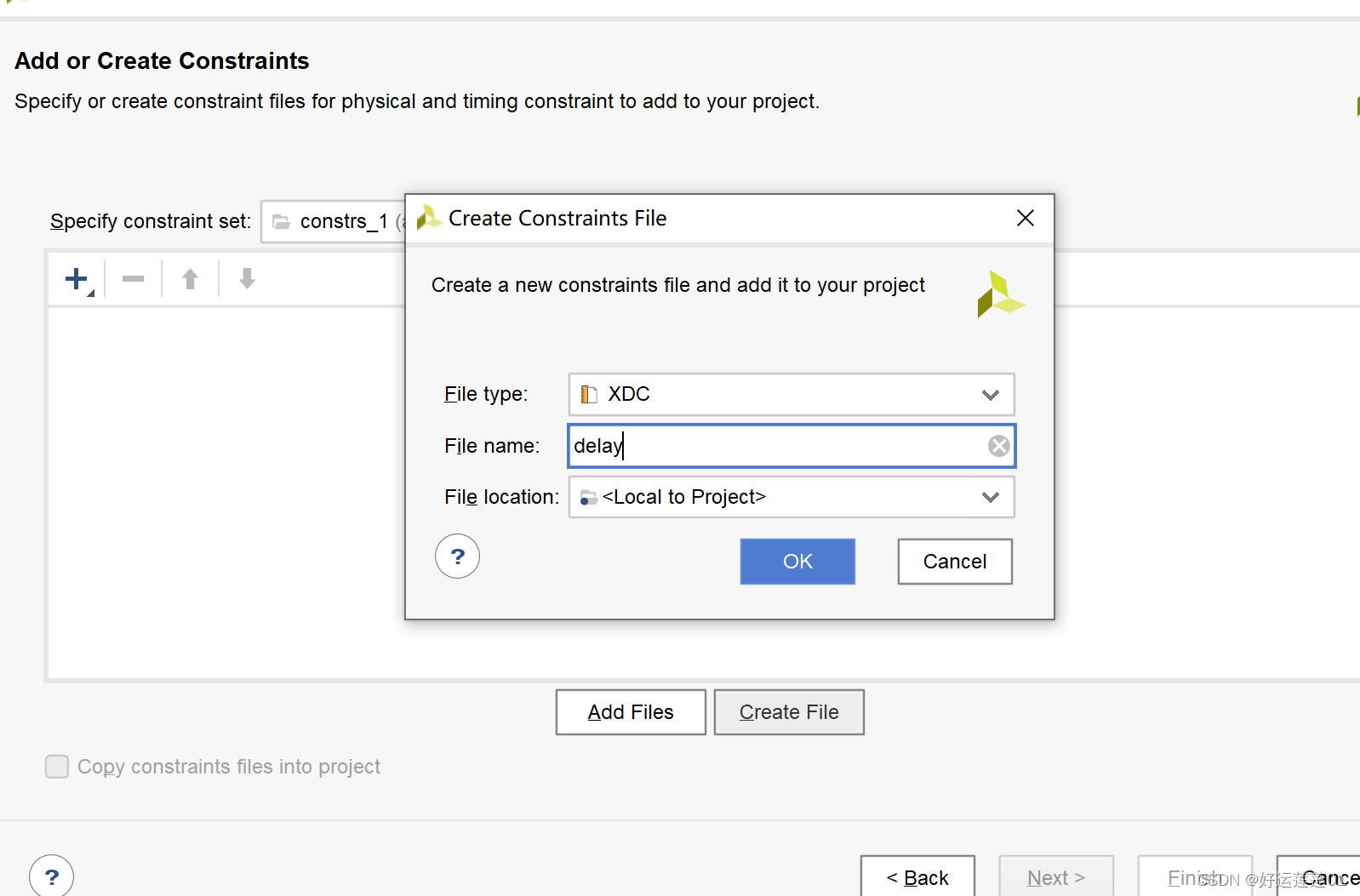Click the Finish wizard button

pyautogui.click(x=1194, y=877)
